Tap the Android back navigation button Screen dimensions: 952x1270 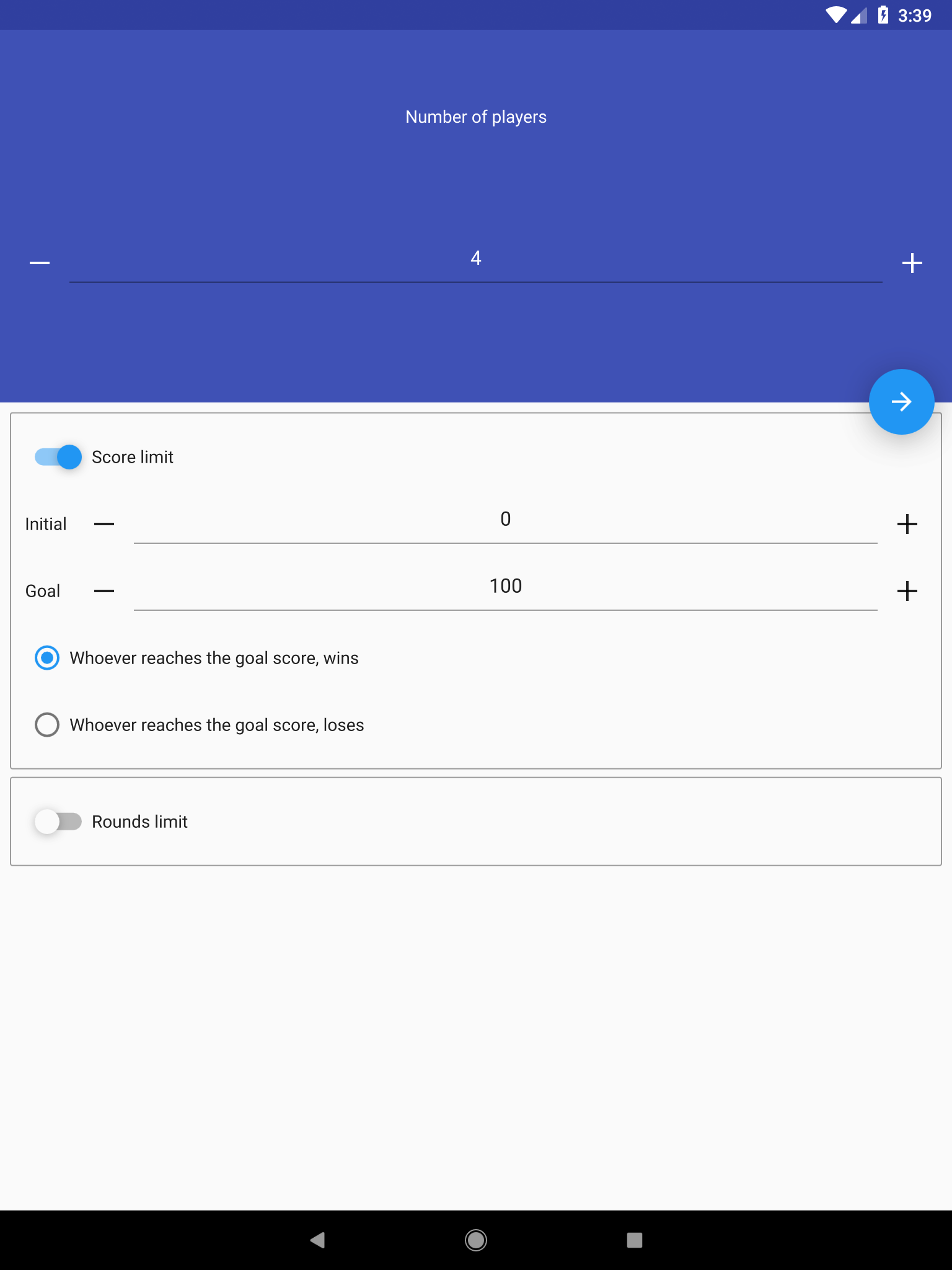coord(317,1240)
